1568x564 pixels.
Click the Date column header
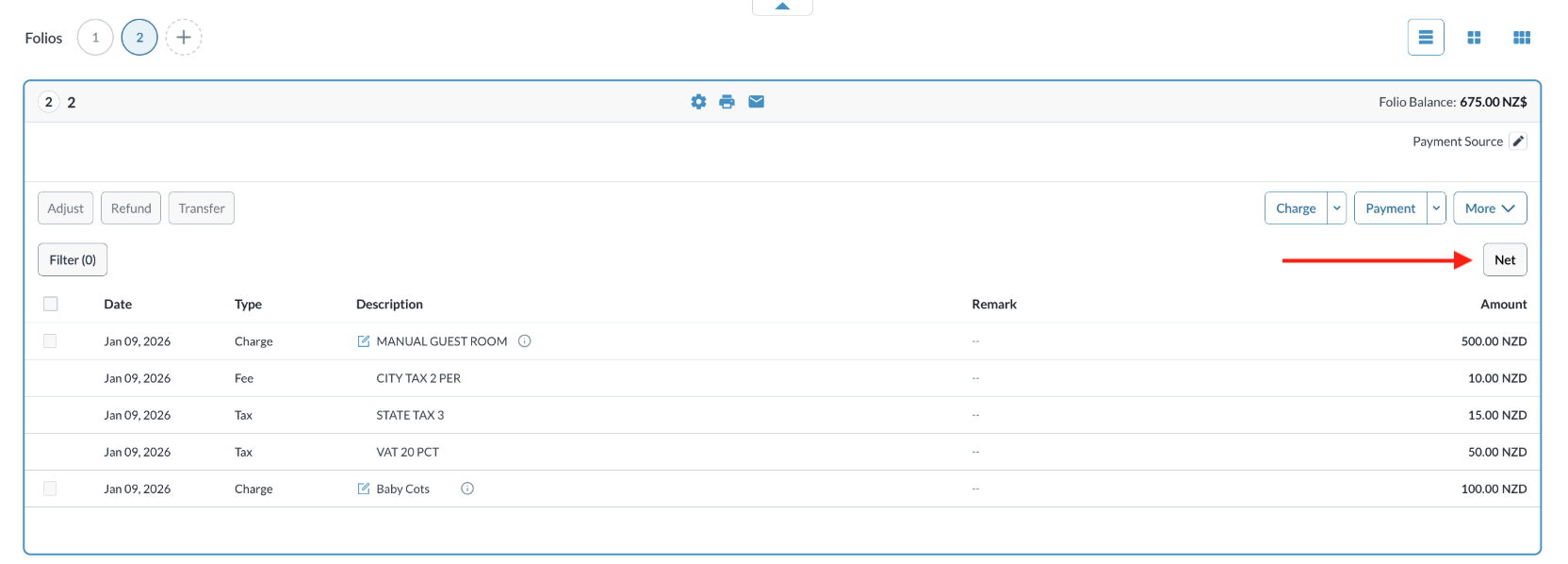(x=118, y=304)
